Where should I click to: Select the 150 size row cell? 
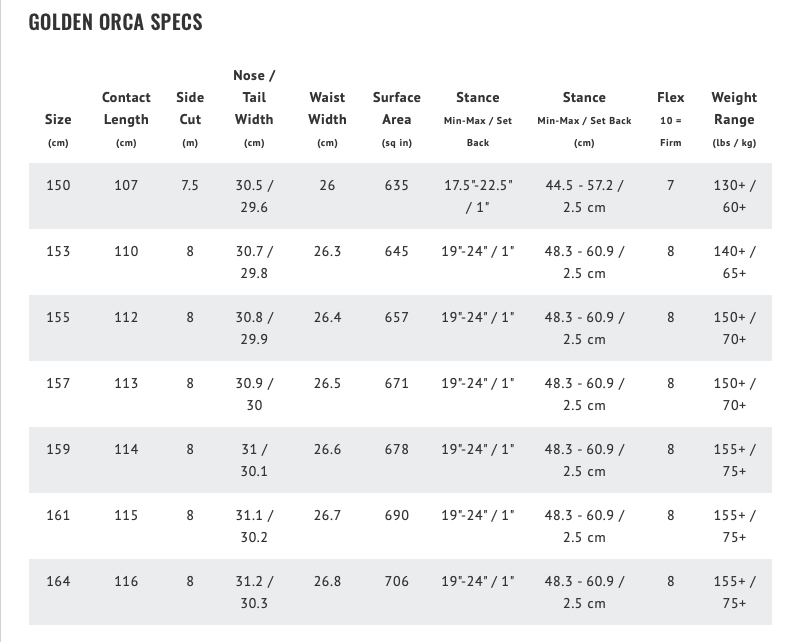[x=58, y=185]
